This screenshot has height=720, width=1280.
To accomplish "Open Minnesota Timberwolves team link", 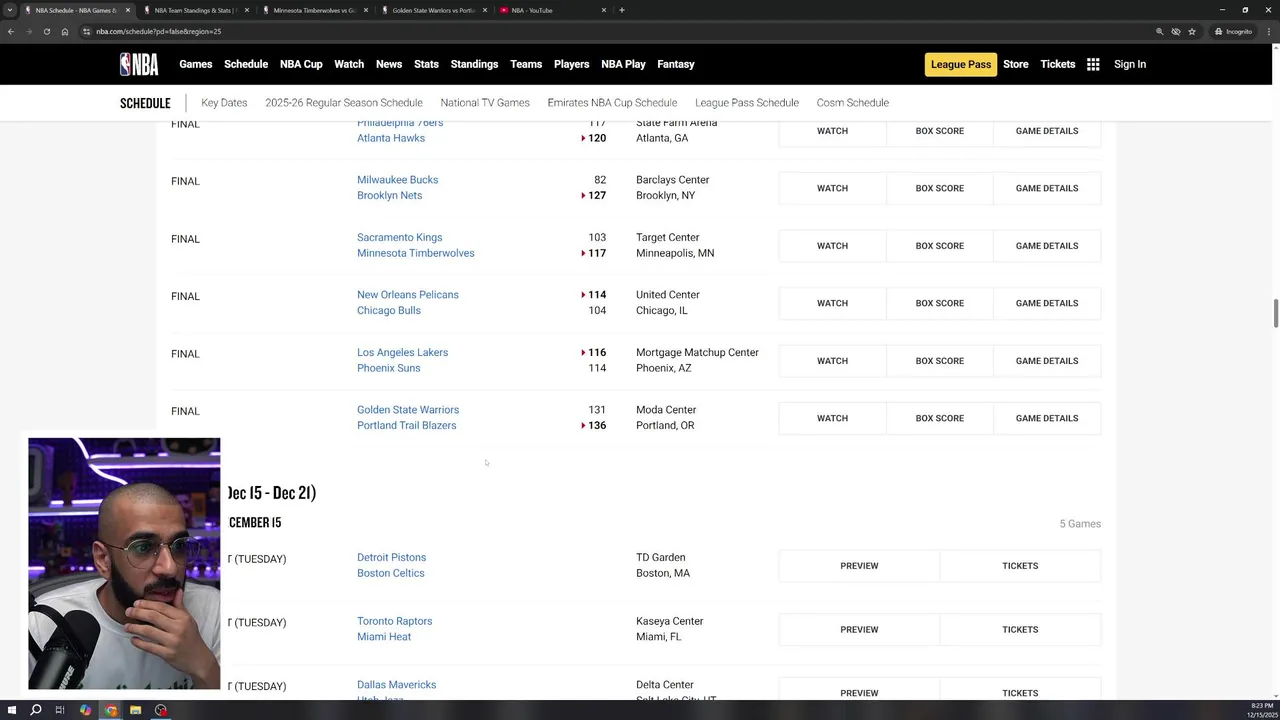I will (416, 253).
